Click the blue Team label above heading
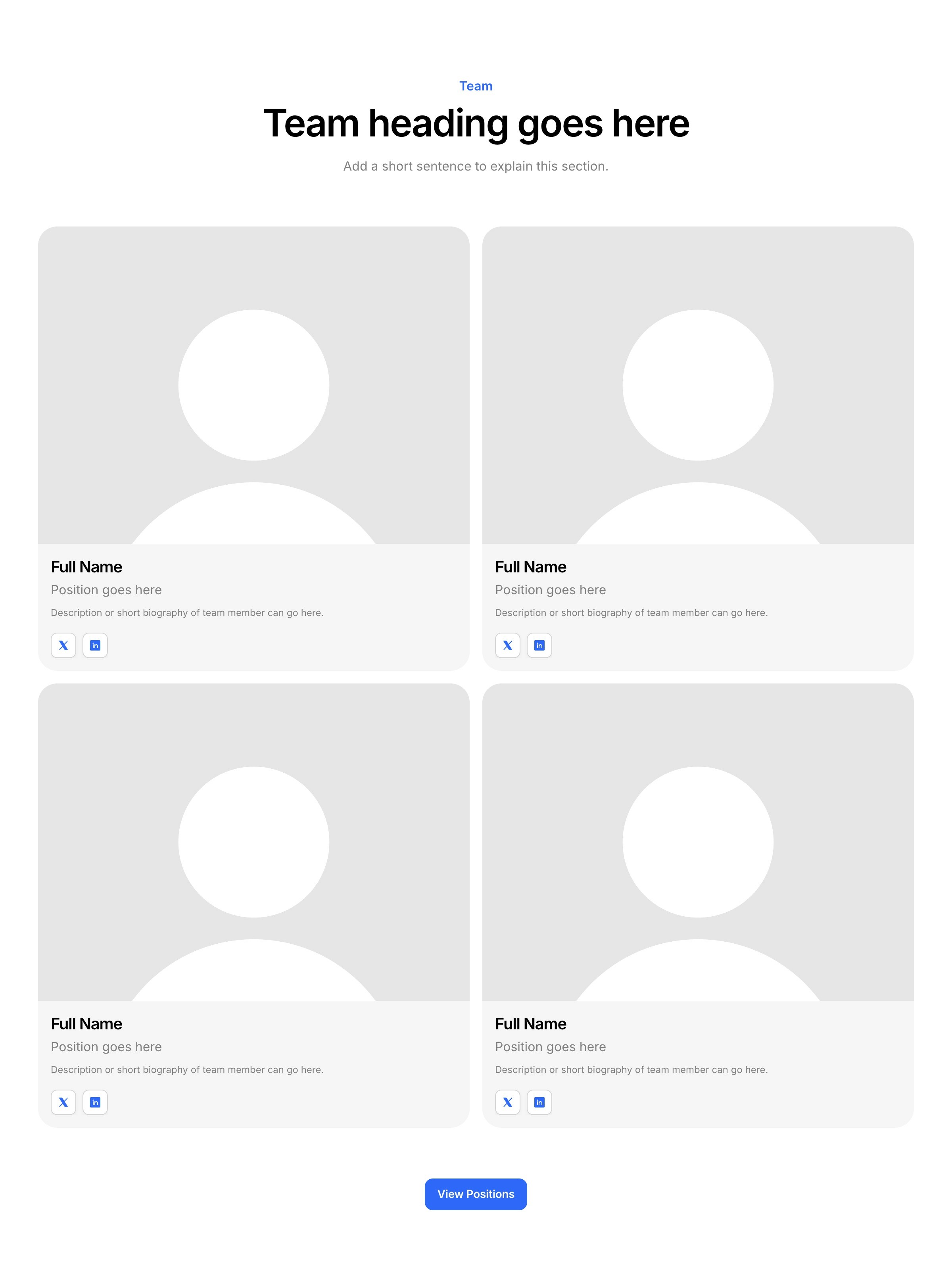952x1286 pixels. click(x=476, y=86)
